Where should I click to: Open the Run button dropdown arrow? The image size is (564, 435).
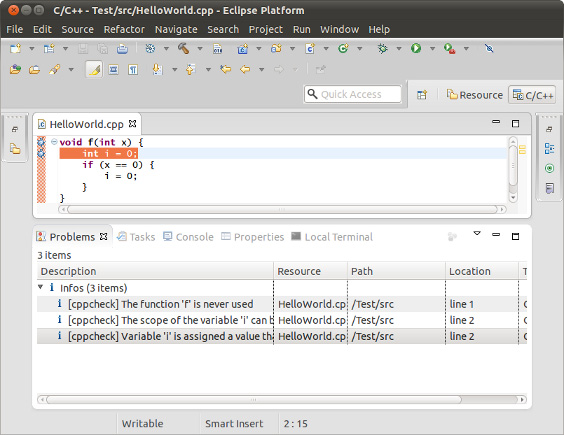click(432, 49)
